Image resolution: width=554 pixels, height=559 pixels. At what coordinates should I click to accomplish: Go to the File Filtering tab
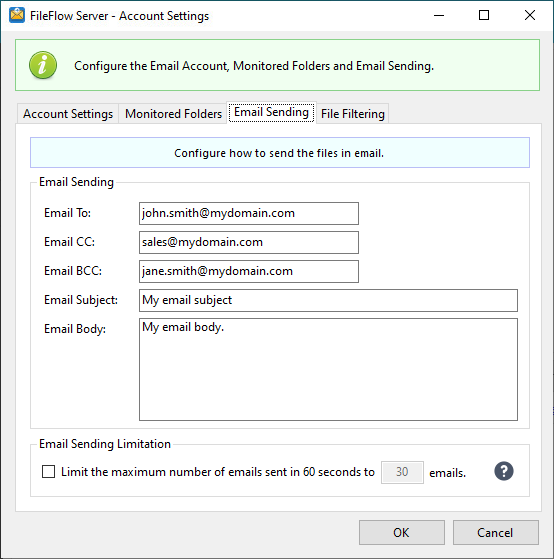click(353, 114)
